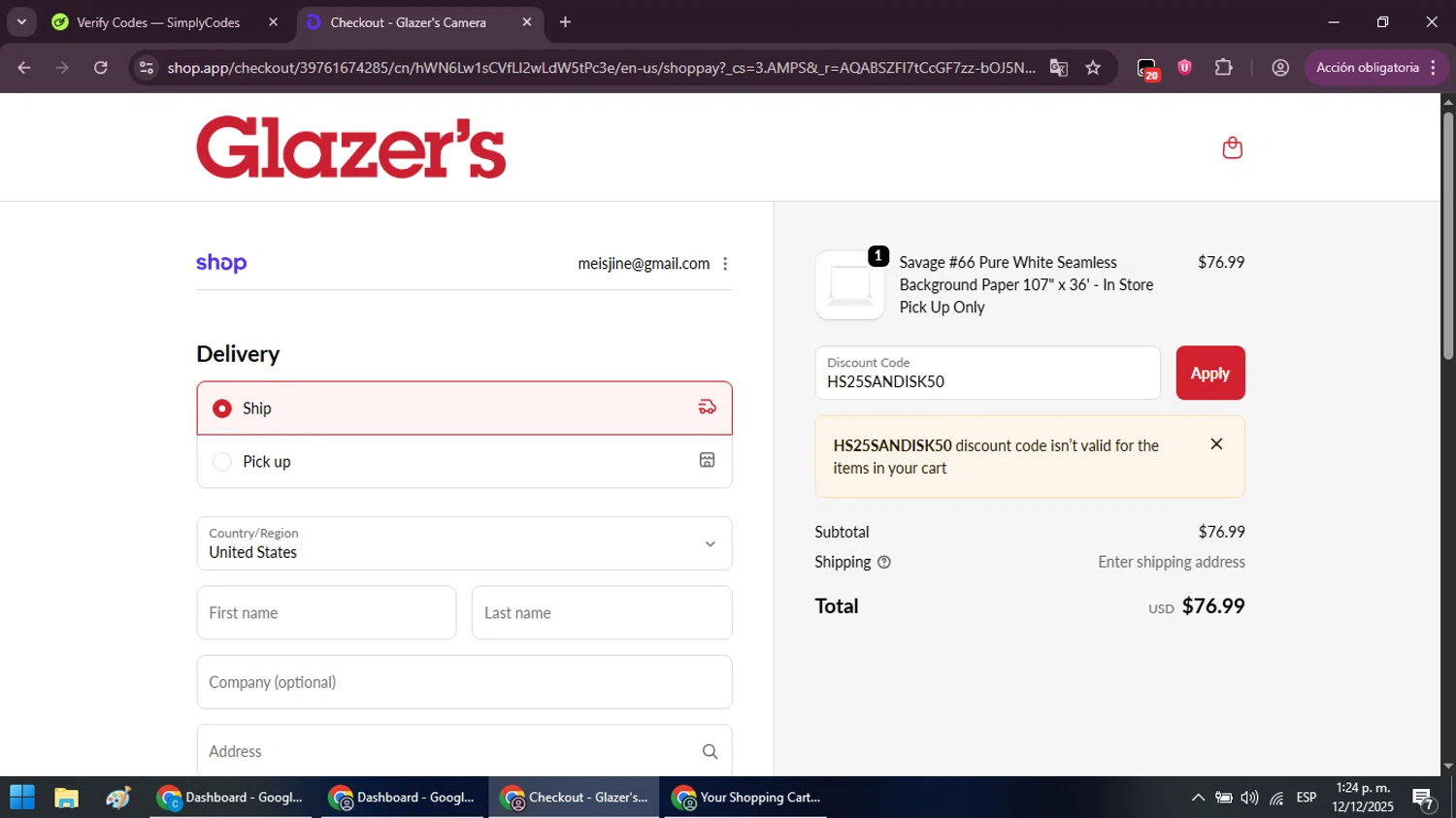Click the store icon in Pick up option
Screen dimensions: 1456x818
708,460
